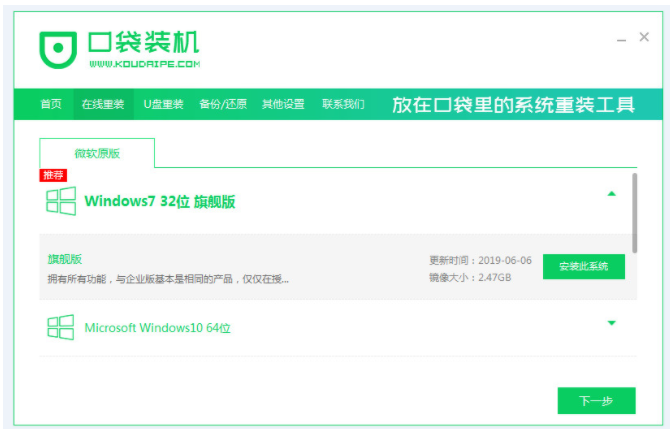Screen dimensions: 670x429
Task: Switch to the U盘重装 menu tab
Action: 163,104
